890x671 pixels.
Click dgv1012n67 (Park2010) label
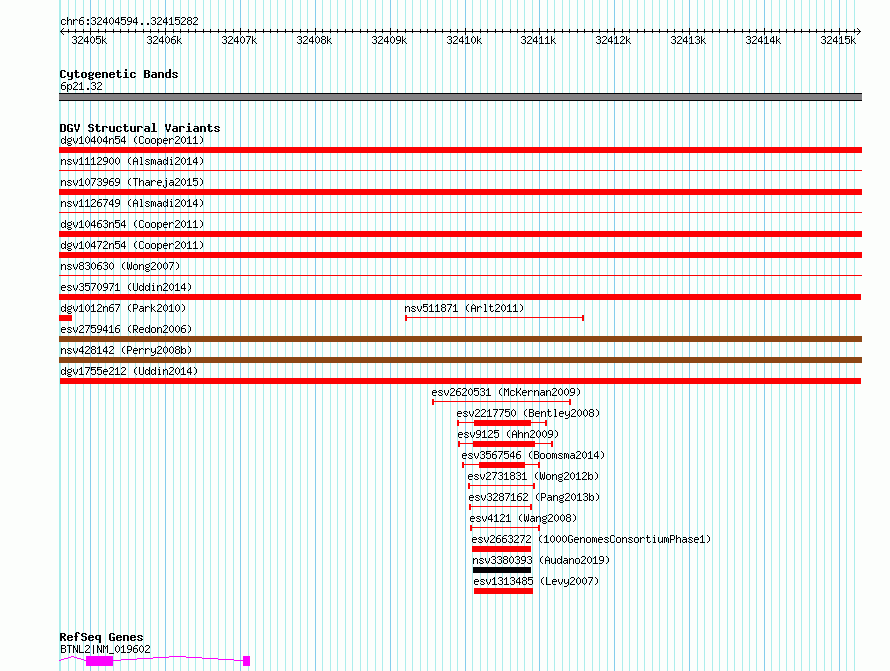click(x=123, y=308)
